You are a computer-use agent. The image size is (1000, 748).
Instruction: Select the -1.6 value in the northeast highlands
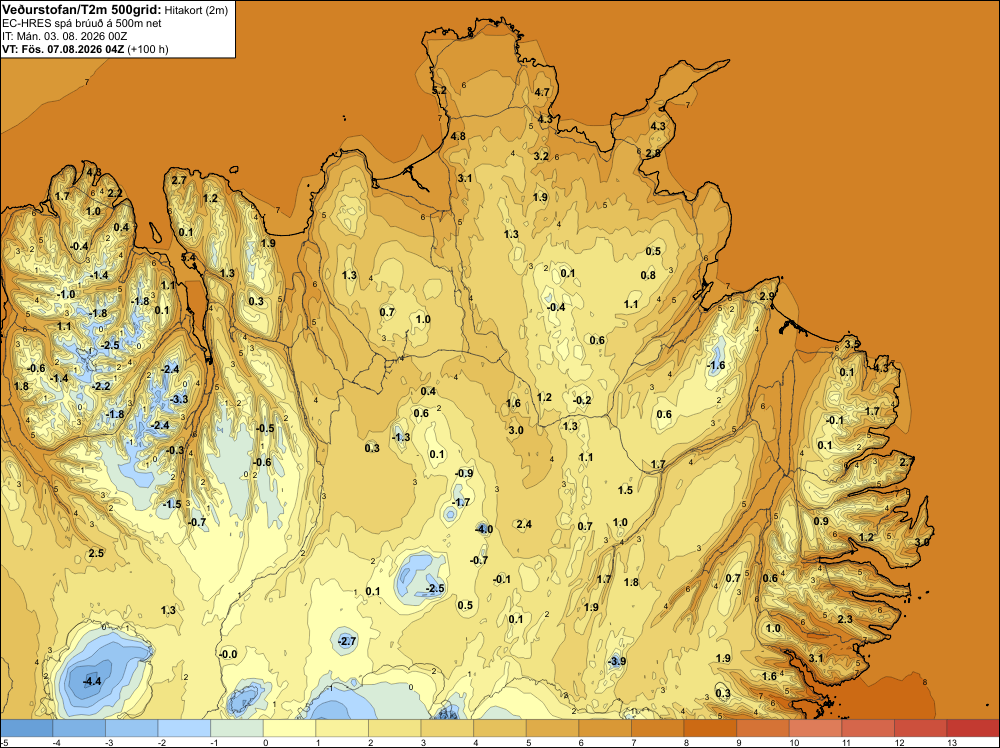tap(717, 365)
